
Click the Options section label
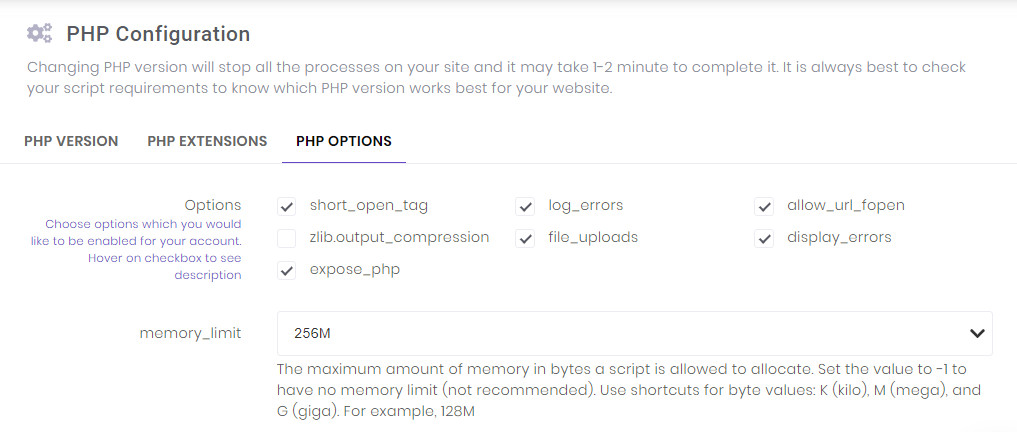click(x=212, y=205)
